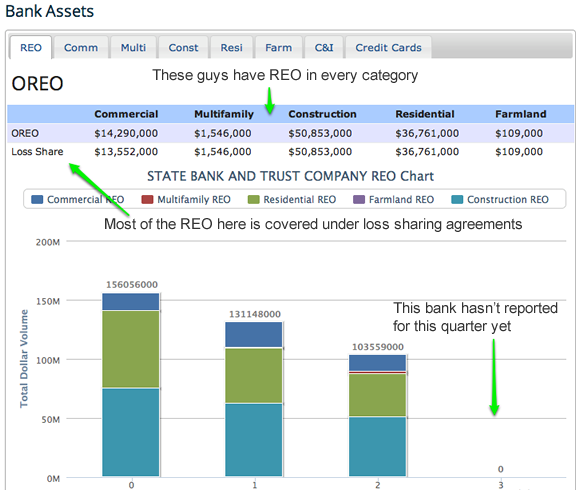
Task: Click the Multifamily column header
Action: (x=224, y=114)
